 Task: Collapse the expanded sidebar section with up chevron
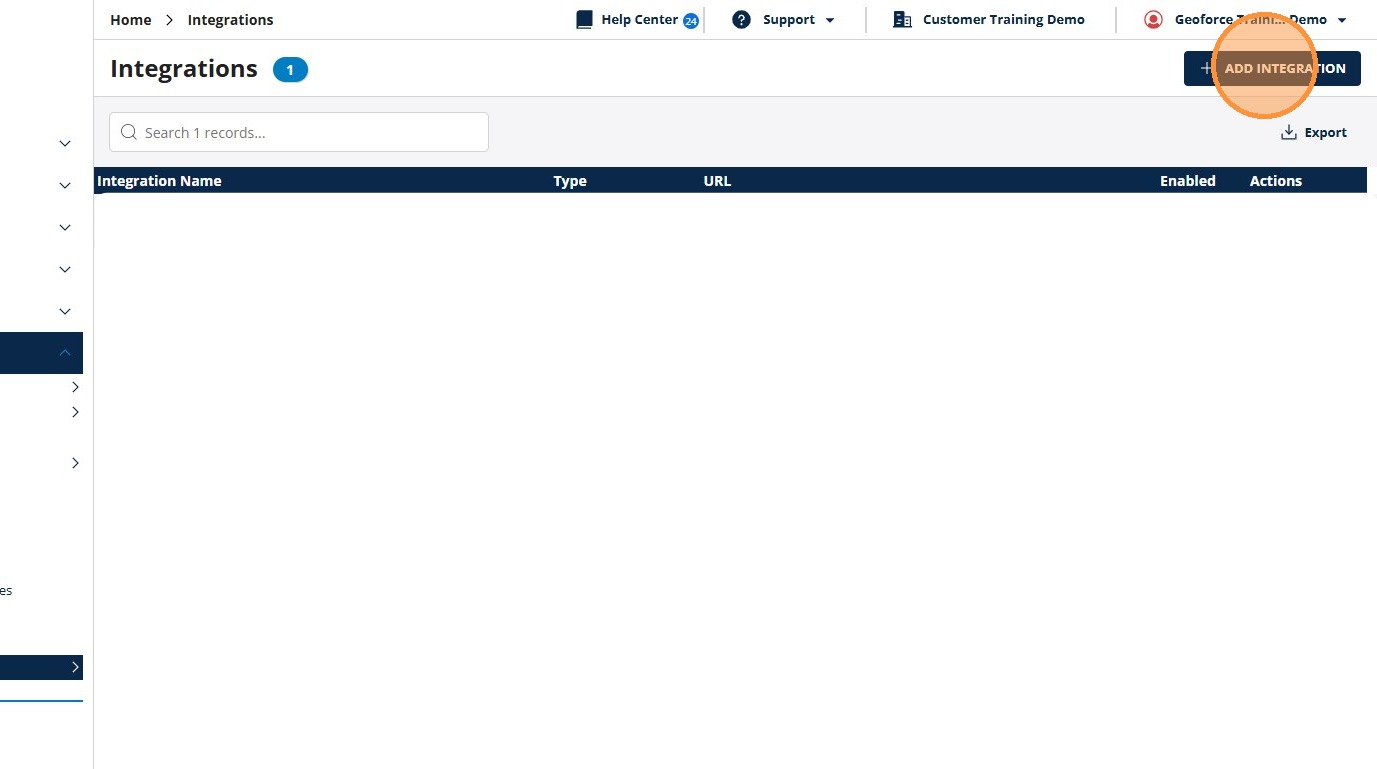point(65,353)
